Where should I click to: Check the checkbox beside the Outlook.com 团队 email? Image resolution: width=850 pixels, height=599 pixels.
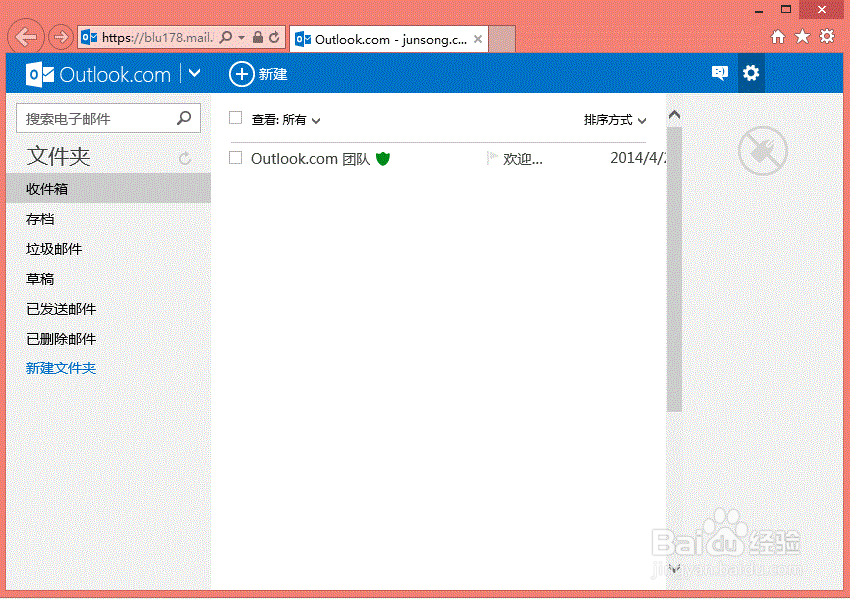235,158
